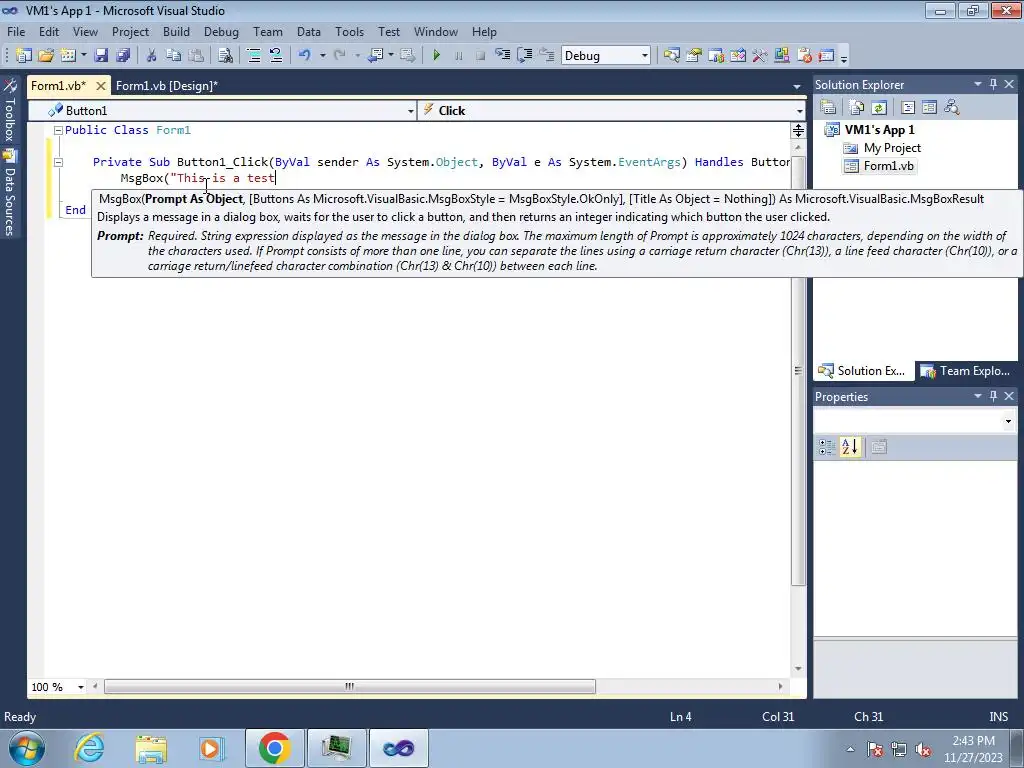Click the editor split-window handle
This screenshot has width=1024, height=768.
coord(798,131)
